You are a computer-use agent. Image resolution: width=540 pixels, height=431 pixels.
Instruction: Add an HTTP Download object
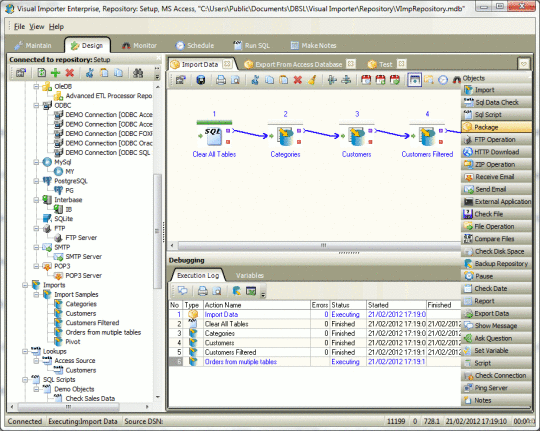496,152
